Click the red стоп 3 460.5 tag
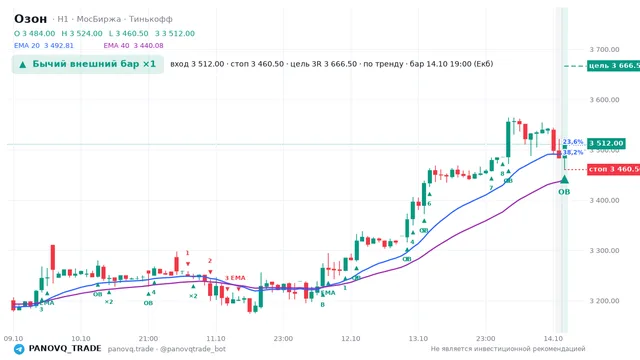The image size is (640, 360). coord(613,169)
